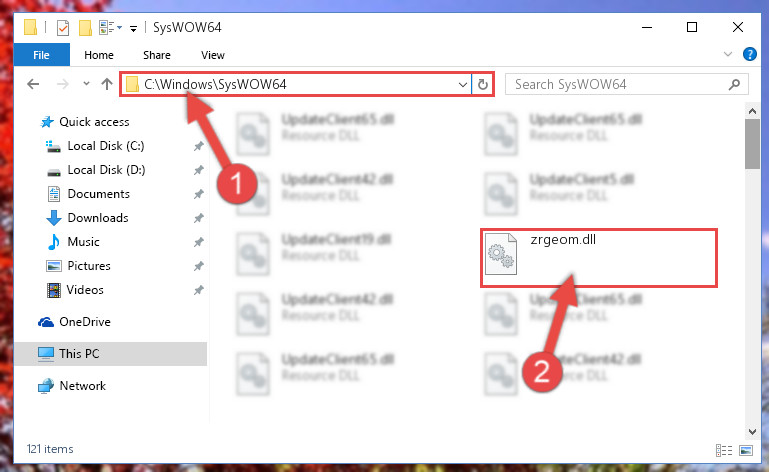This screenshot has height=472, width=769.
Task: Select the zrgeom.dll file
Action: point(598,258)
